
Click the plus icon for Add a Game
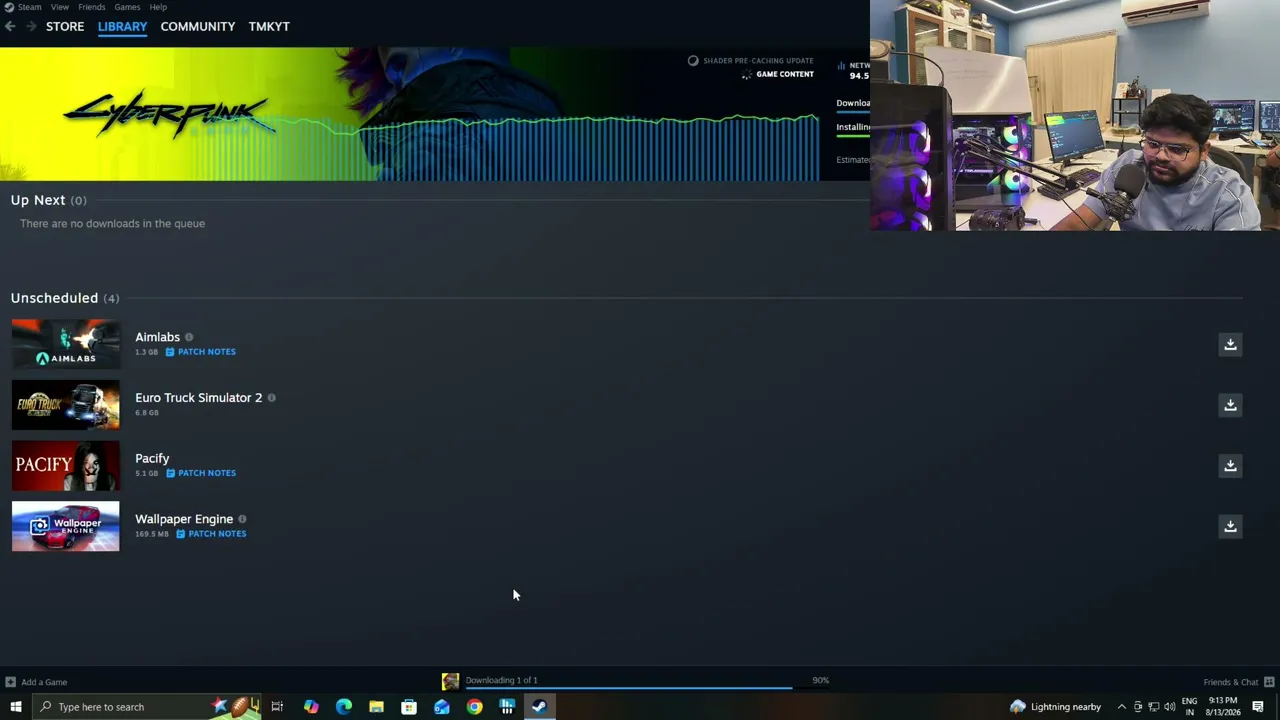pyautogui.click(x=10, y=682)
